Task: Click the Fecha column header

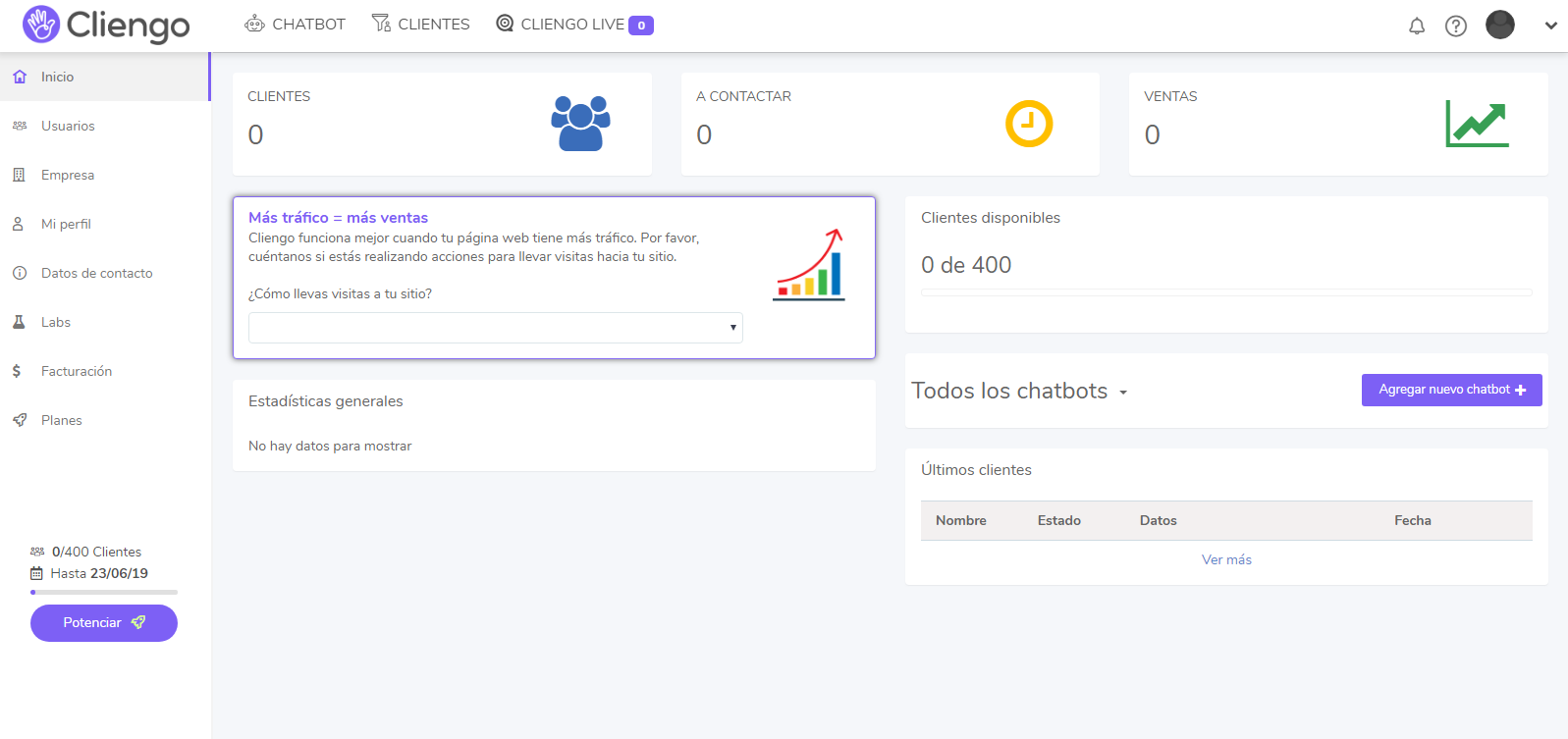Action: pyautogui.click(x=1413, y=520)
